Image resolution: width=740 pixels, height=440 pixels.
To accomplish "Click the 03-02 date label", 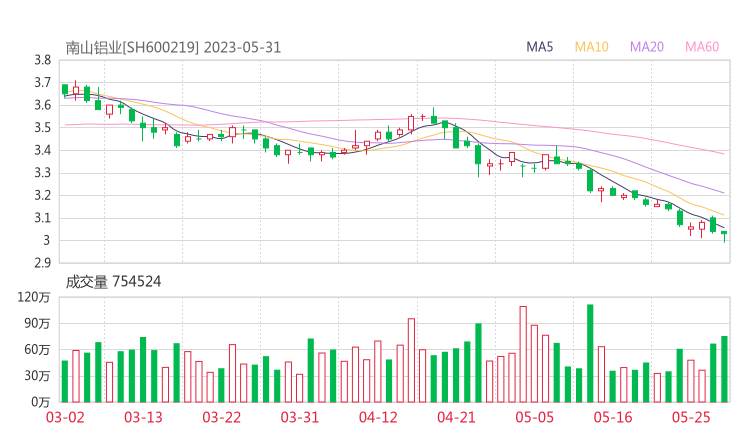I will 65,417.
